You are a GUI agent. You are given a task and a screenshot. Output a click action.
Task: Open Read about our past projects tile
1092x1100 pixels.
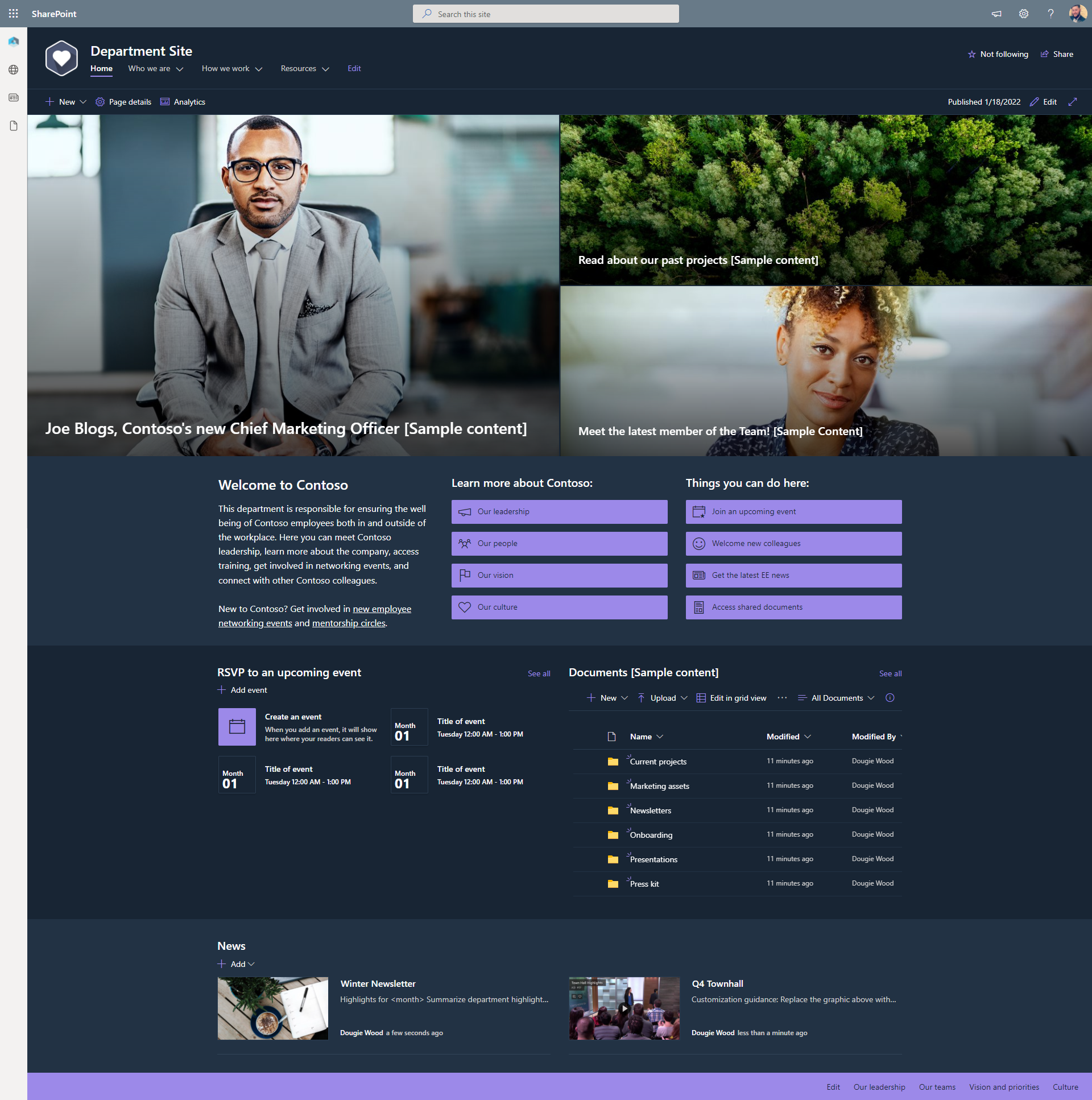[x=826, y=200]
